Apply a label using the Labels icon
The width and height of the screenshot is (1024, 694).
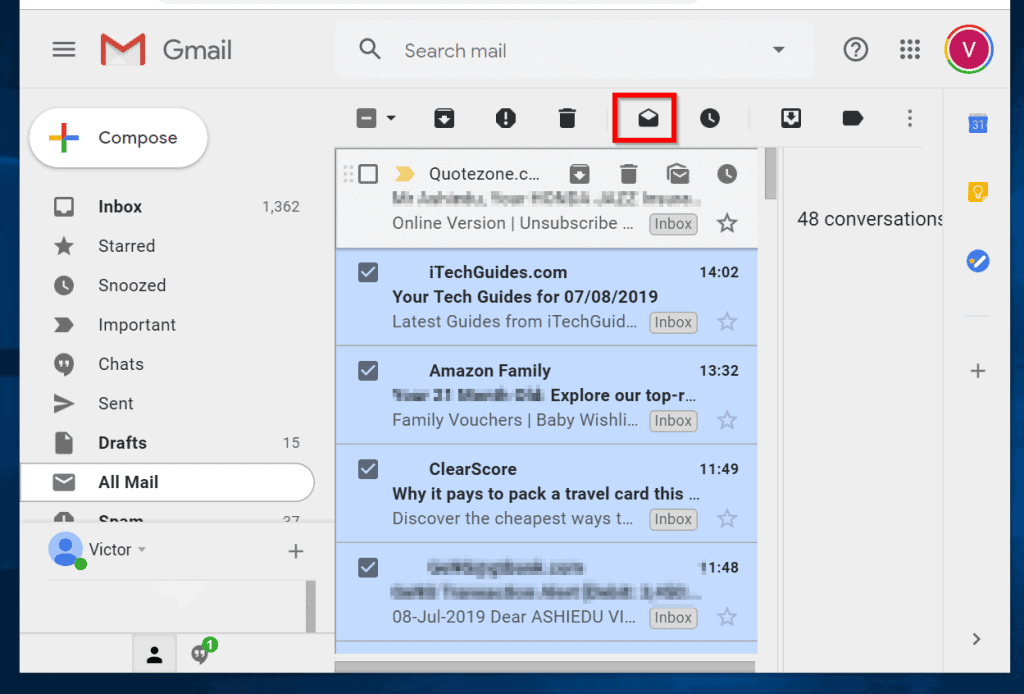(851, 118)
